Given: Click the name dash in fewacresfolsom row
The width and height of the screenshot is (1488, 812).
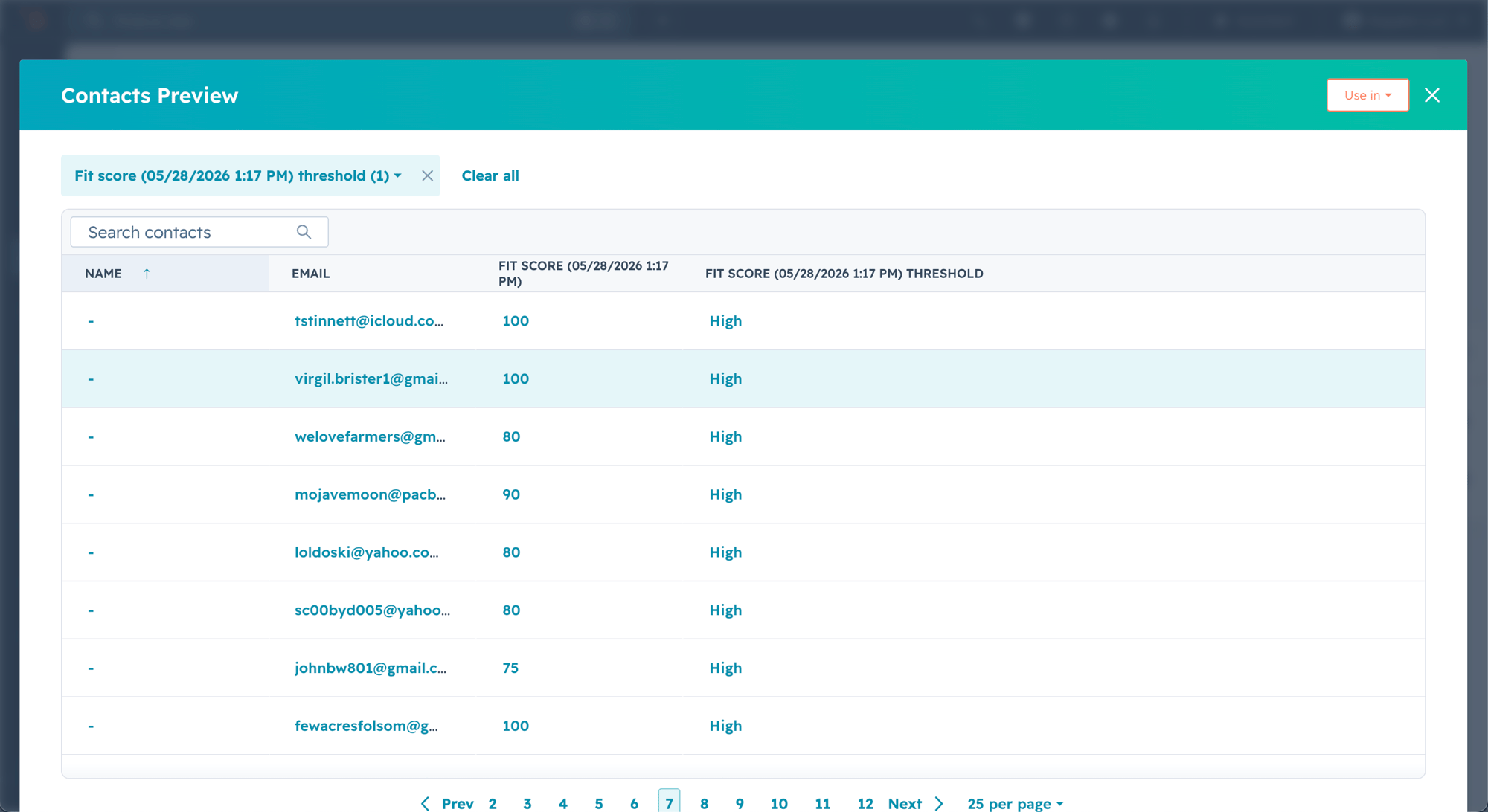Looking at the screenshot, I should point(91,726).
